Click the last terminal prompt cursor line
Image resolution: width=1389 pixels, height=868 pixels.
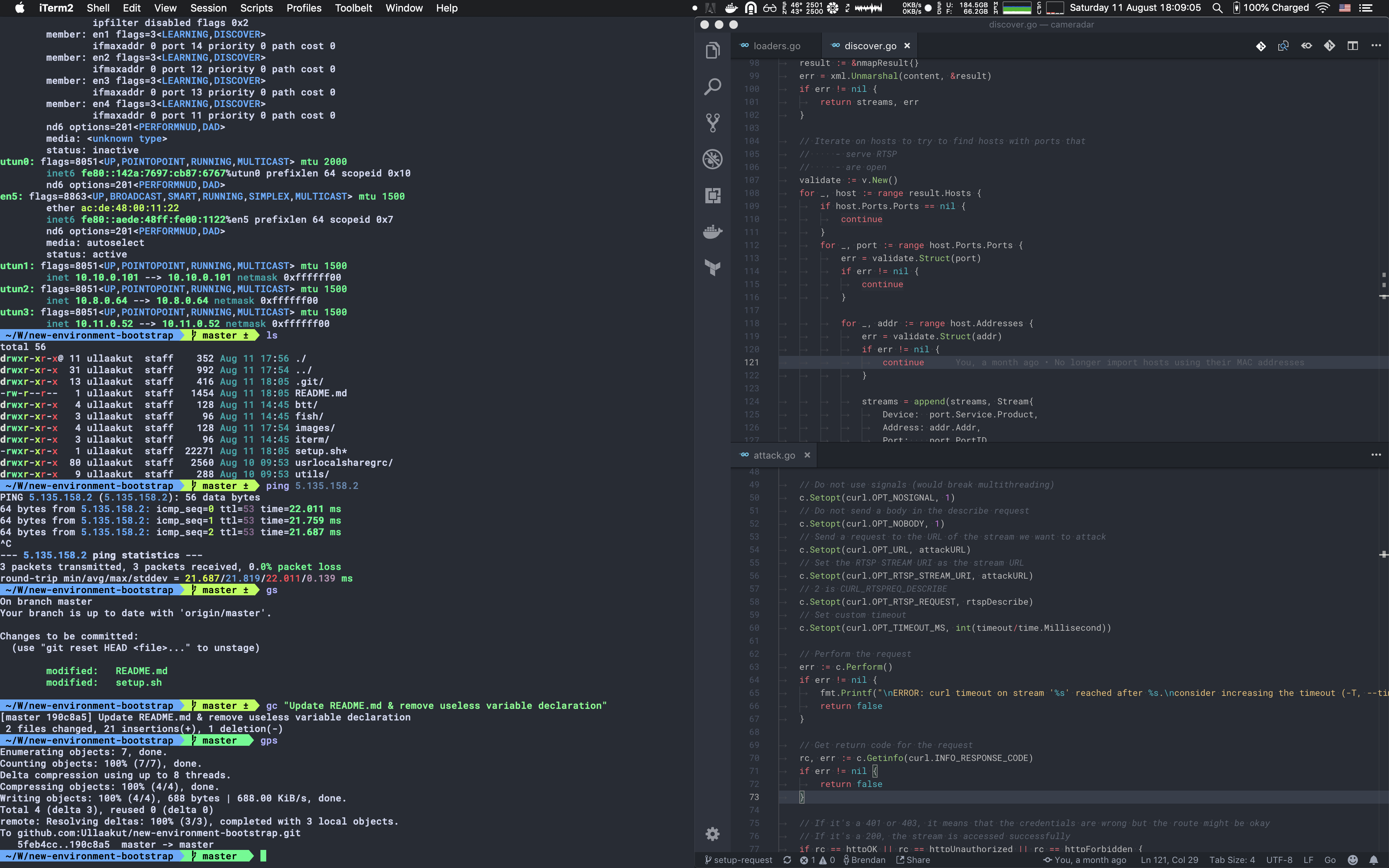[263, 856]
